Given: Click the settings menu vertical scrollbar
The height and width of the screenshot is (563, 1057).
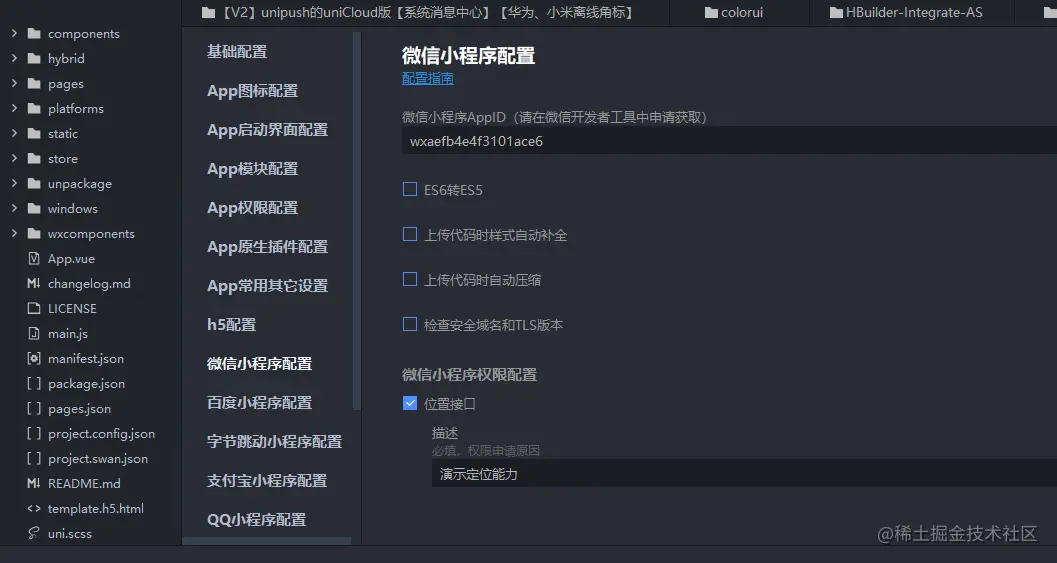Looking at the screenshot, I should click(x=357, y=221).
